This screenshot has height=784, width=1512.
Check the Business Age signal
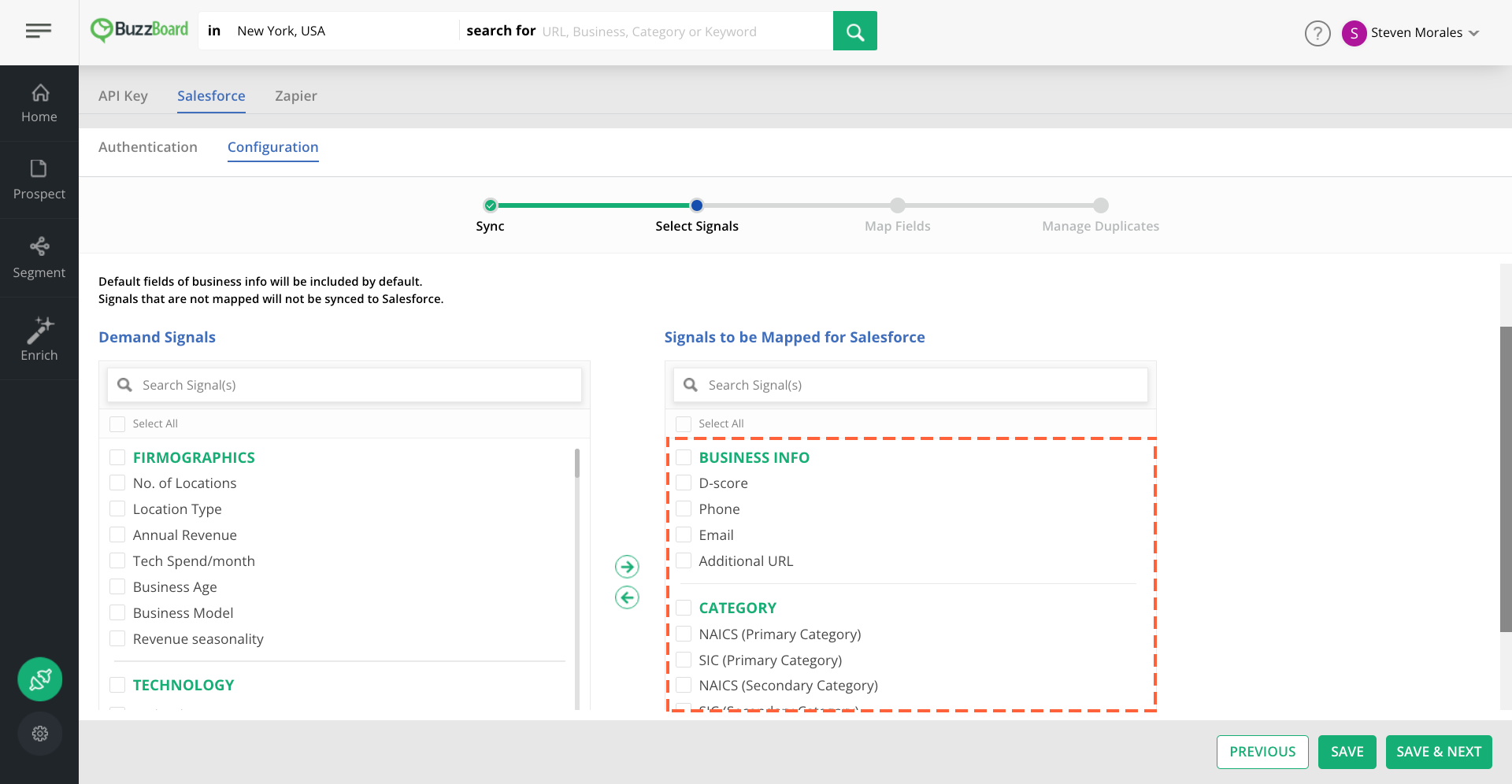point(117,586)
